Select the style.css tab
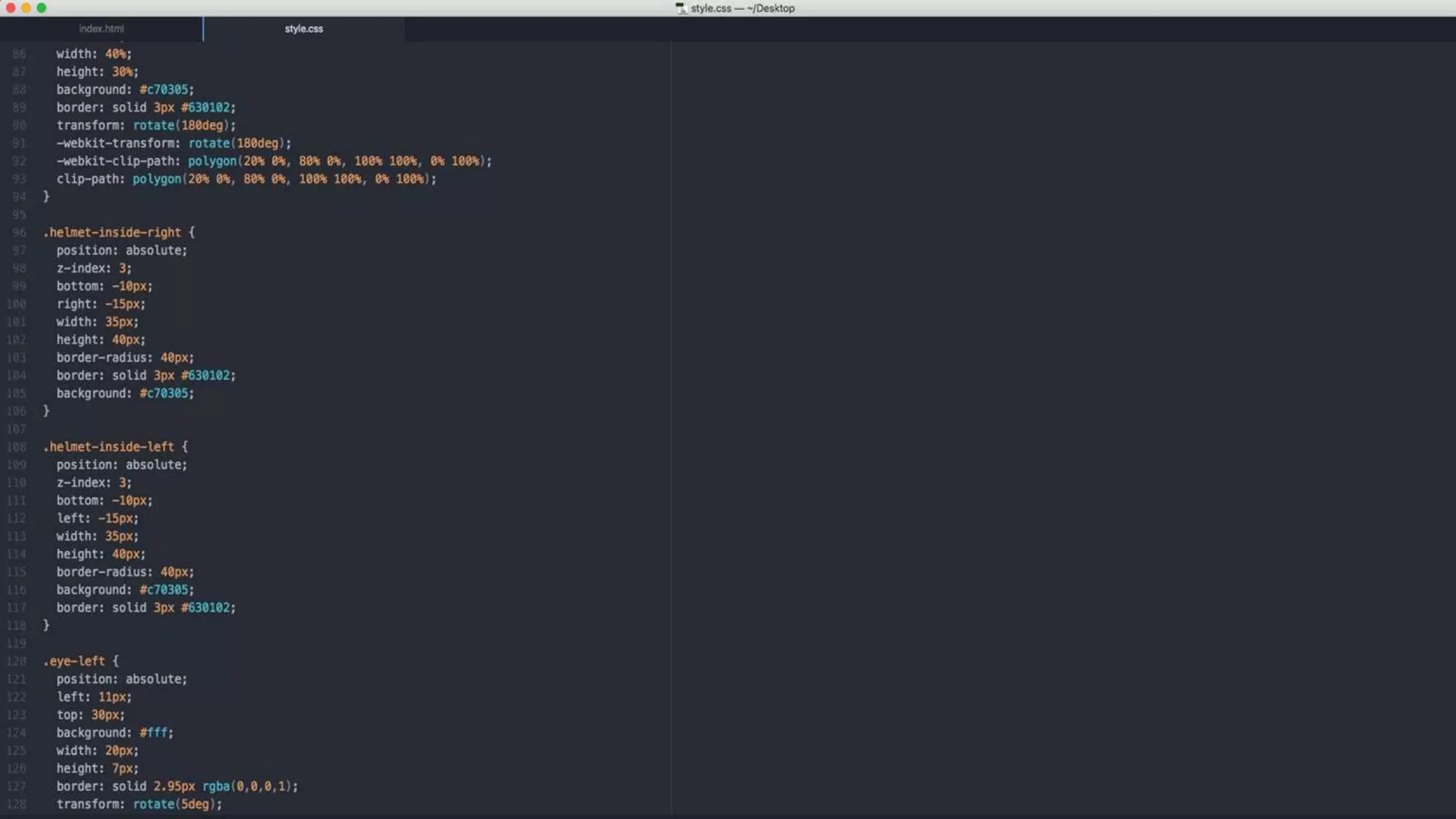This screenshot has height=819, width=1456. tap(304, 28)
